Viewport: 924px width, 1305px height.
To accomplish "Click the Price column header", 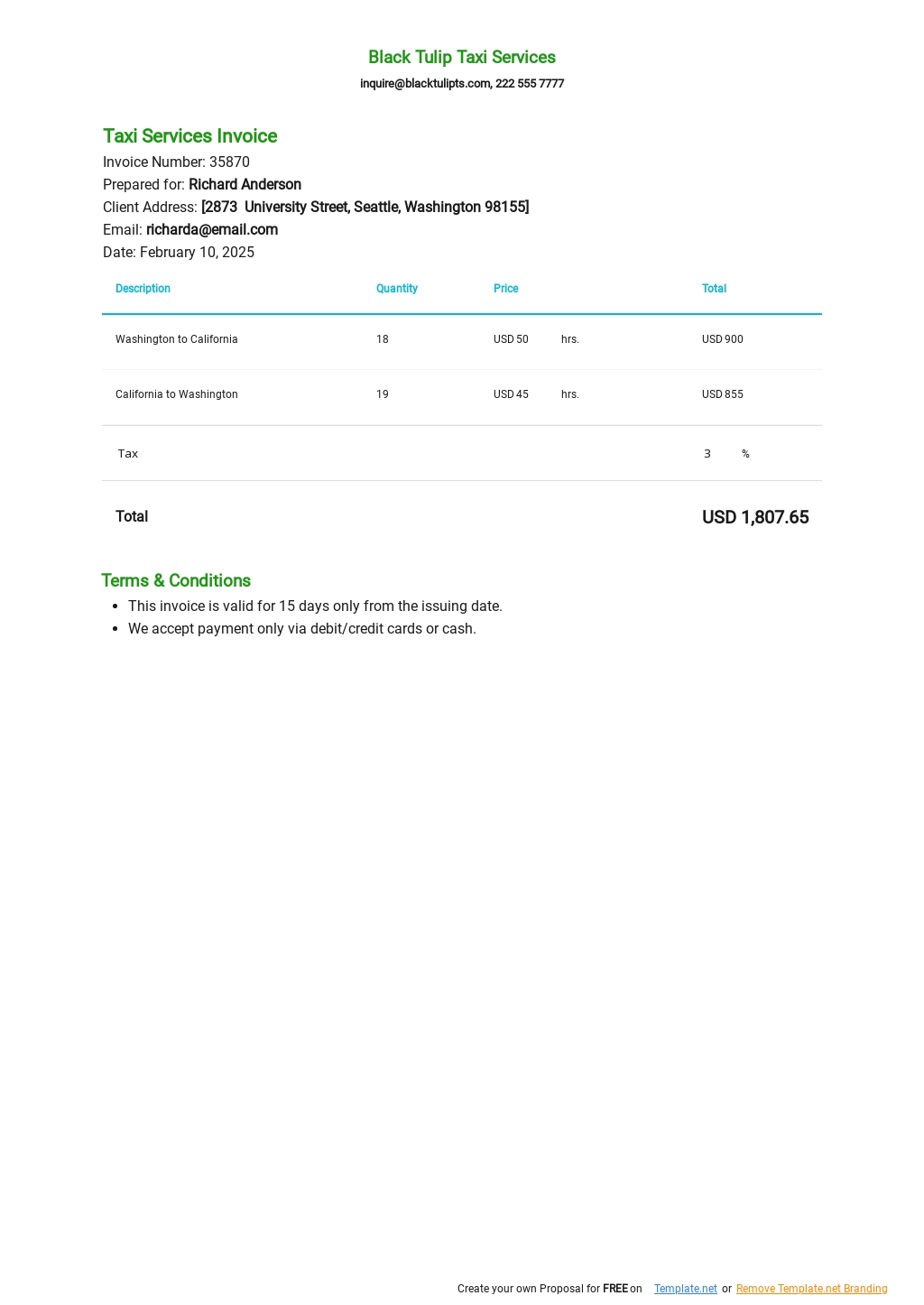I will tap(505, 289).
